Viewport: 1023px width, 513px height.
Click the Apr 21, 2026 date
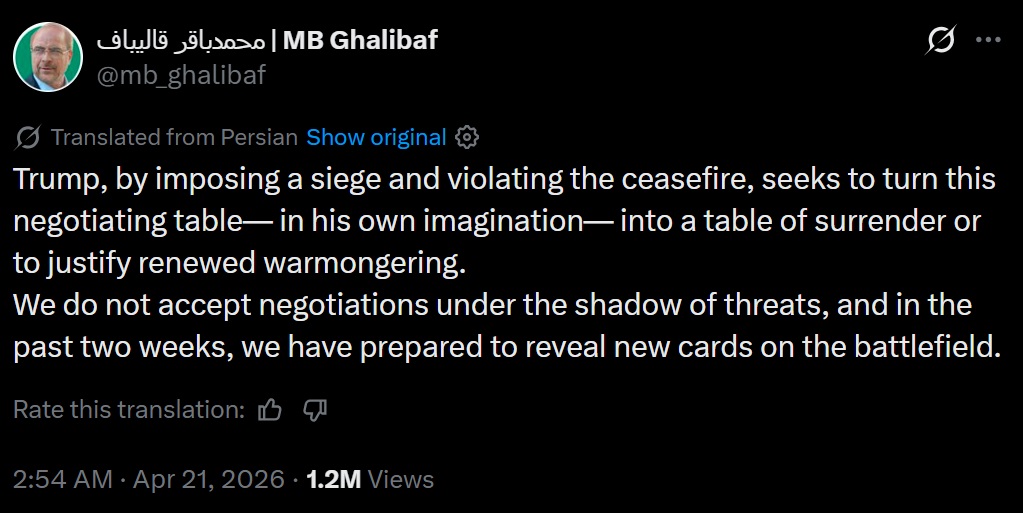208,479
